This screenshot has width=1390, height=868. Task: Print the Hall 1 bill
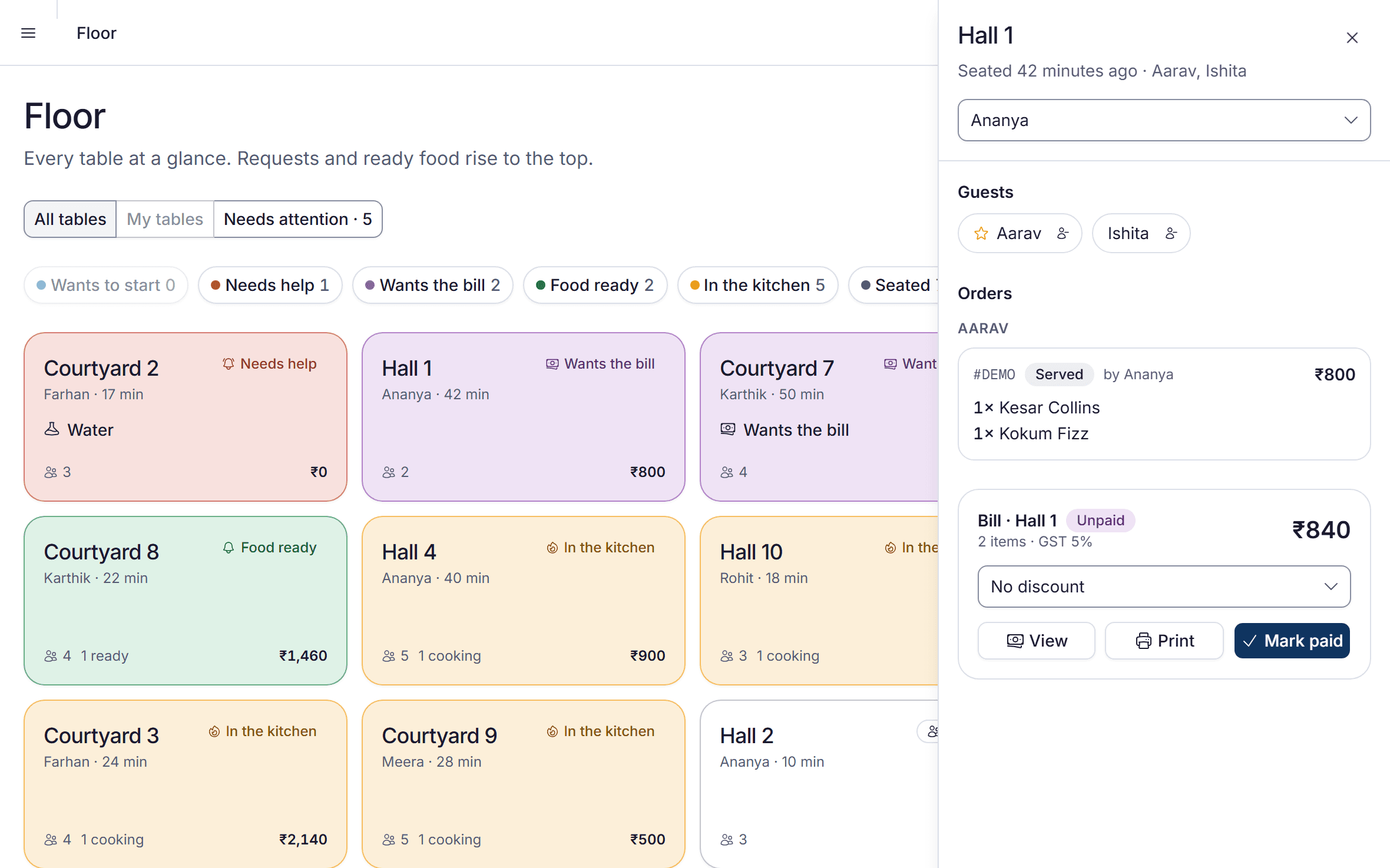(1164, 641)
